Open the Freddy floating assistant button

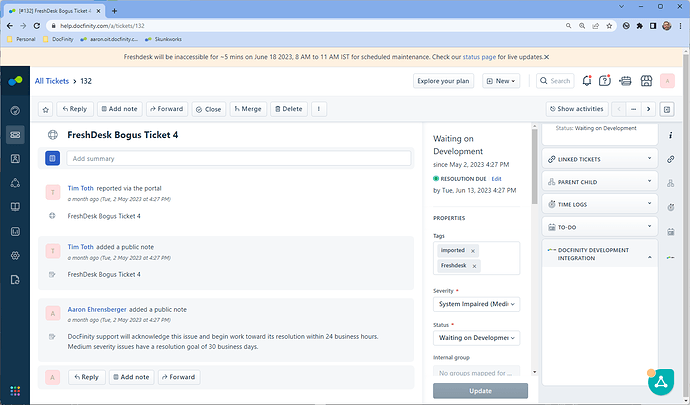(x=661, y=382)
